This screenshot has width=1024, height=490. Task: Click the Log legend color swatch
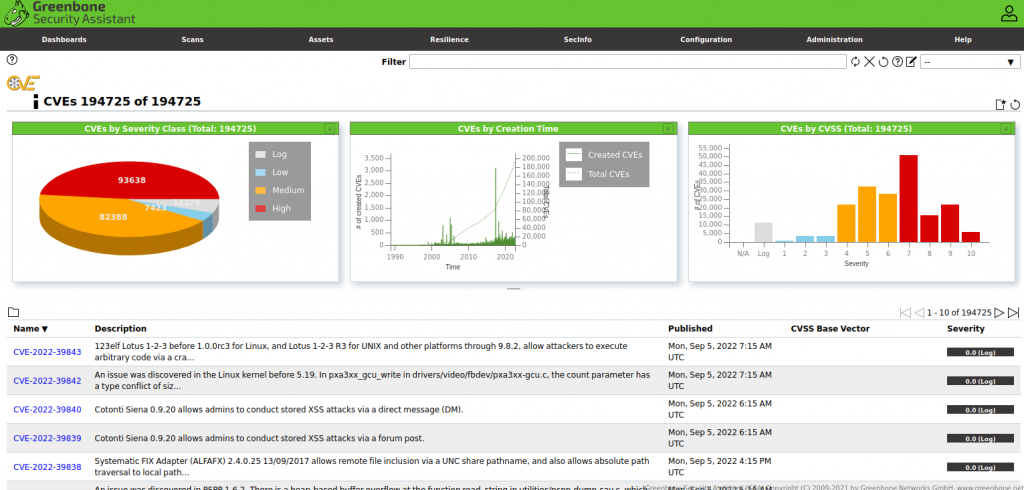point(261,155)
